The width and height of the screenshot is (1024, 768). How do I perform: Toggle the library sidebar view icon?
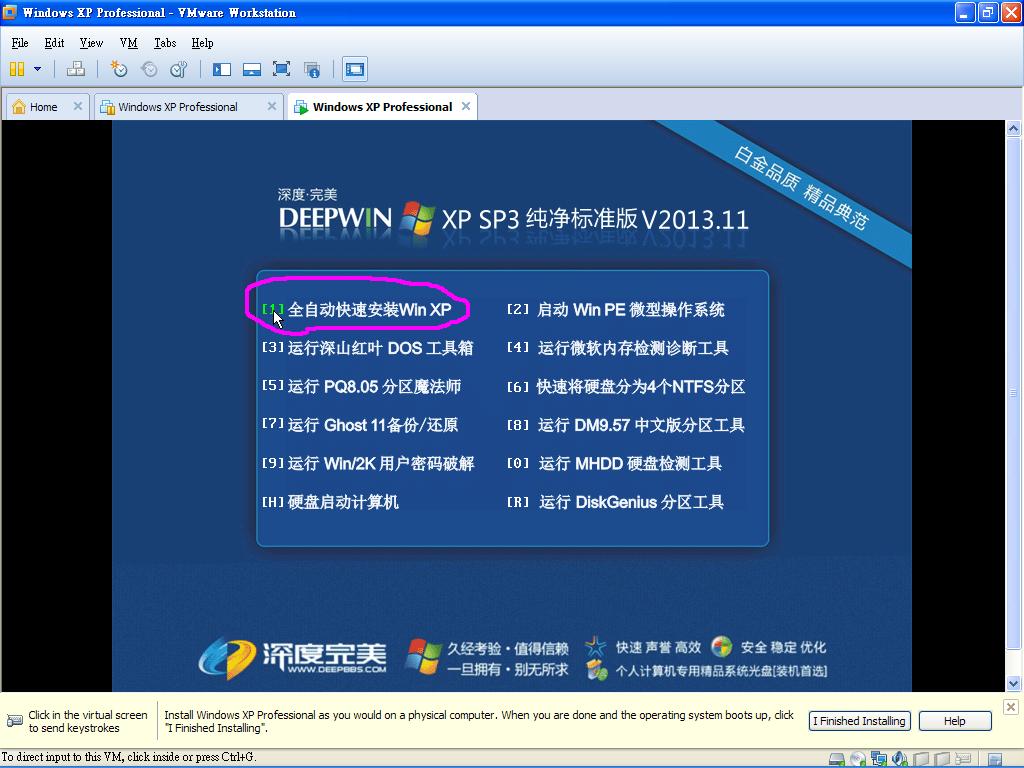click(222, 69)
